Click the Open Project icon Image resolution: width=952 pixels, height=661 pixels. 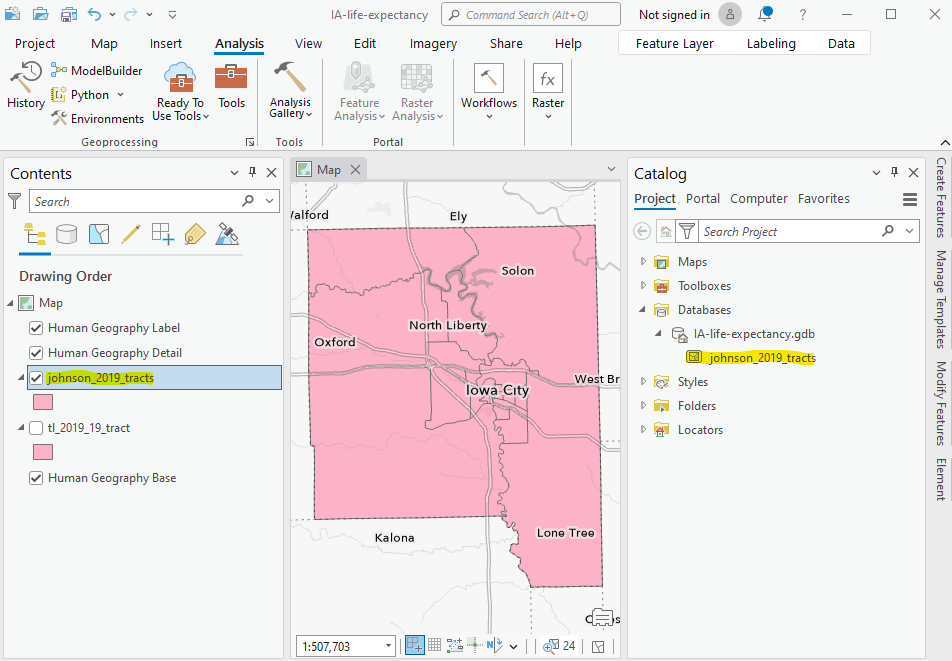pos(40,14)
